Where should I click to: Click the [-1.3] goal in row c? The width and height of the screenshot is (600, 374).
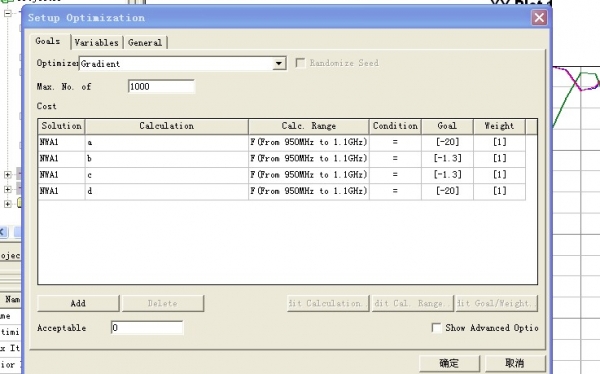click(x=447, y=175)
